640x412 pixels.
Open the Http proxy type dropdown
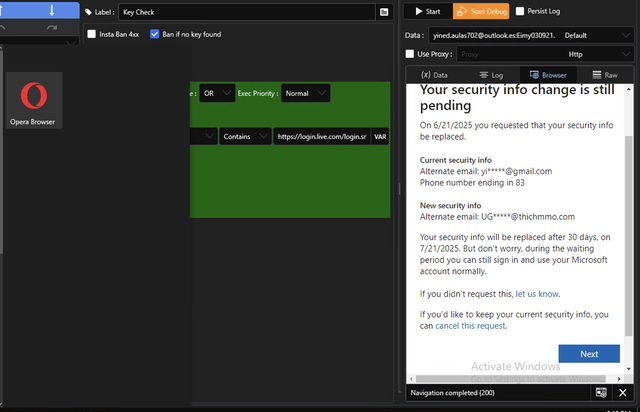599,54
